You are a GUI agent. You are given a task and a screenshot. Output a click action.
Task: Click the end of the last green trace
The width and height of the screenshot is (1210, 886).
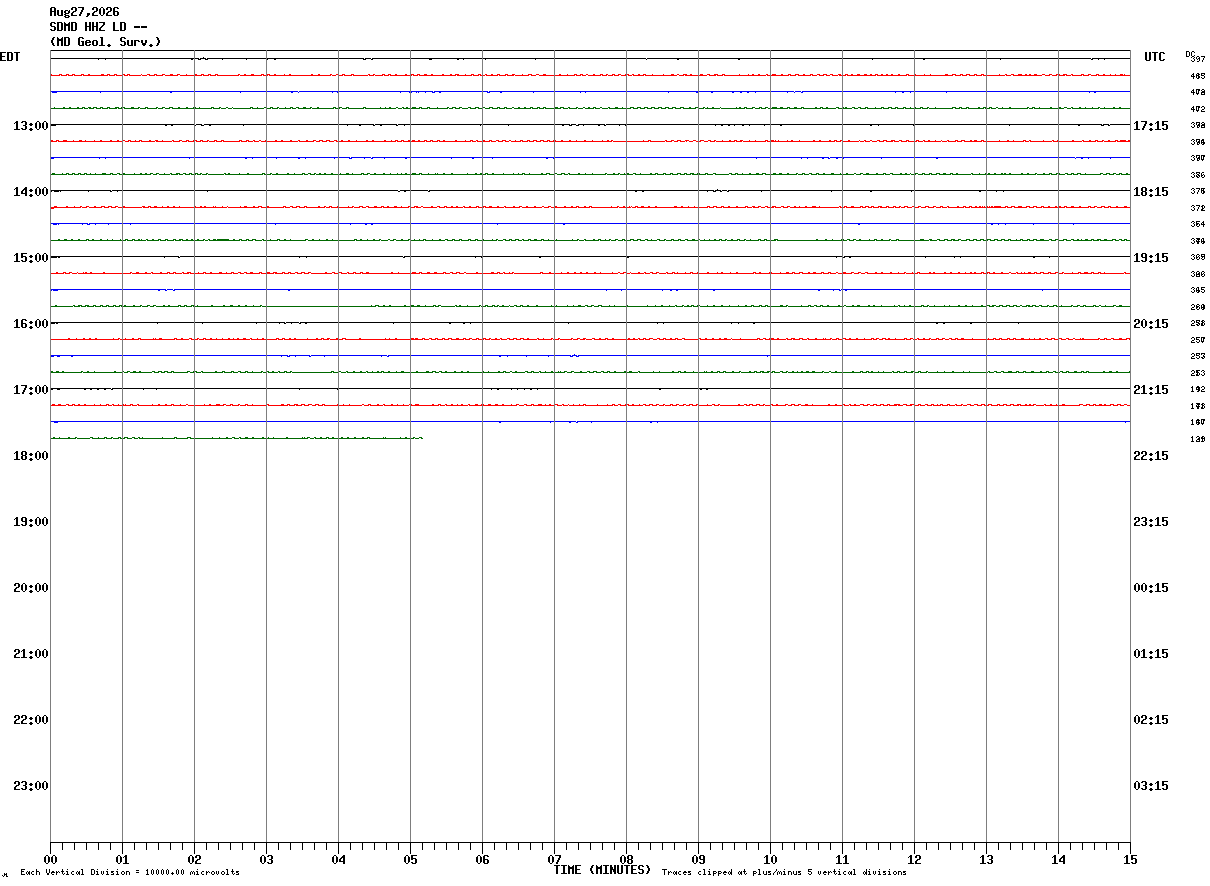(422, 438)
